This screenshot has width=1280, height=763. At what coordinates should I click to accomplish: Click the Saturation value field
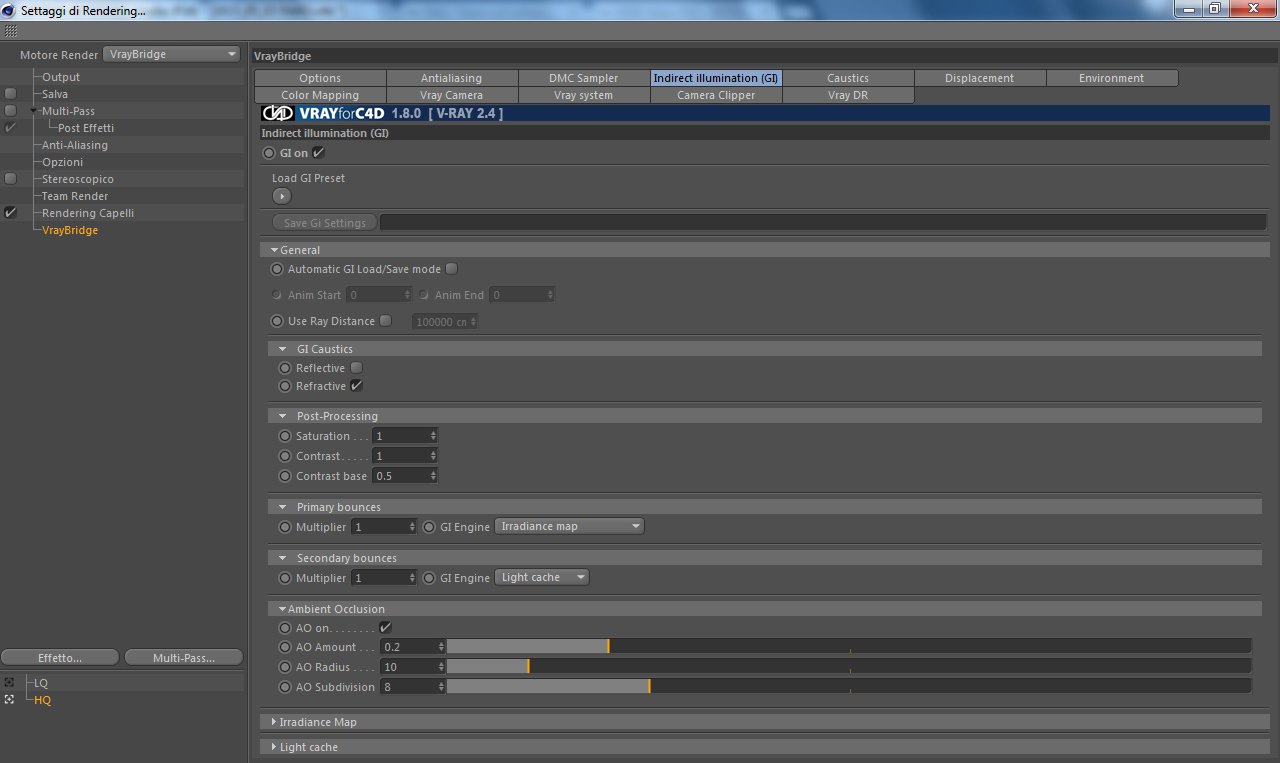pos(405,436)
